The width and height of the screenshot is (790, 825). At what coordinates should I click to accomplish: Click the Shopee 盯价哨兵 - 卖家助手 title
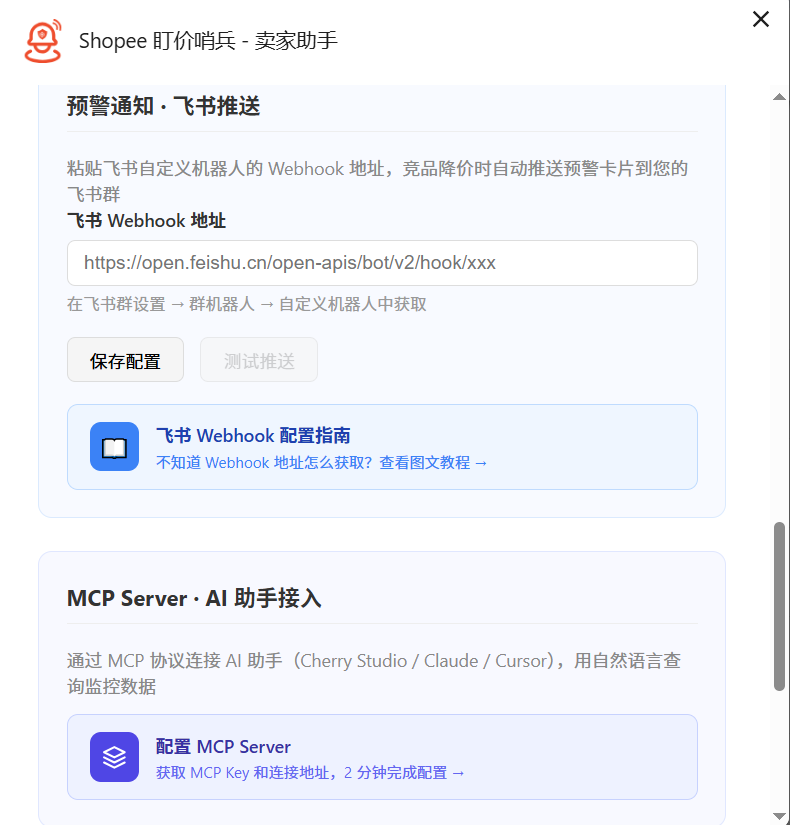click(x=208, y=41)
